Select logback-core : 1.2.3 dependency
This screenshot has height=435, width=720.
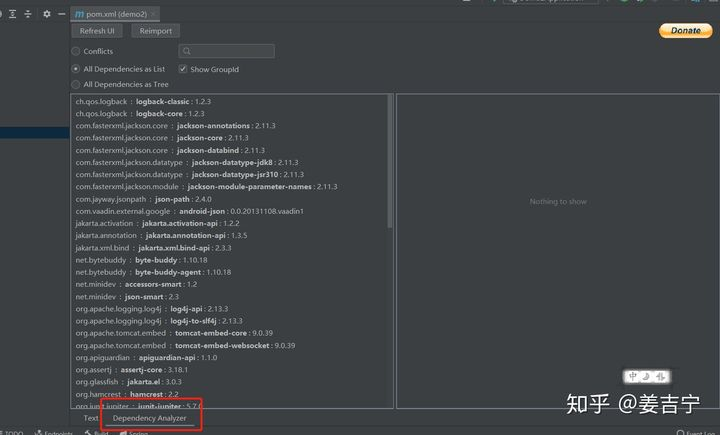[140, 113]
